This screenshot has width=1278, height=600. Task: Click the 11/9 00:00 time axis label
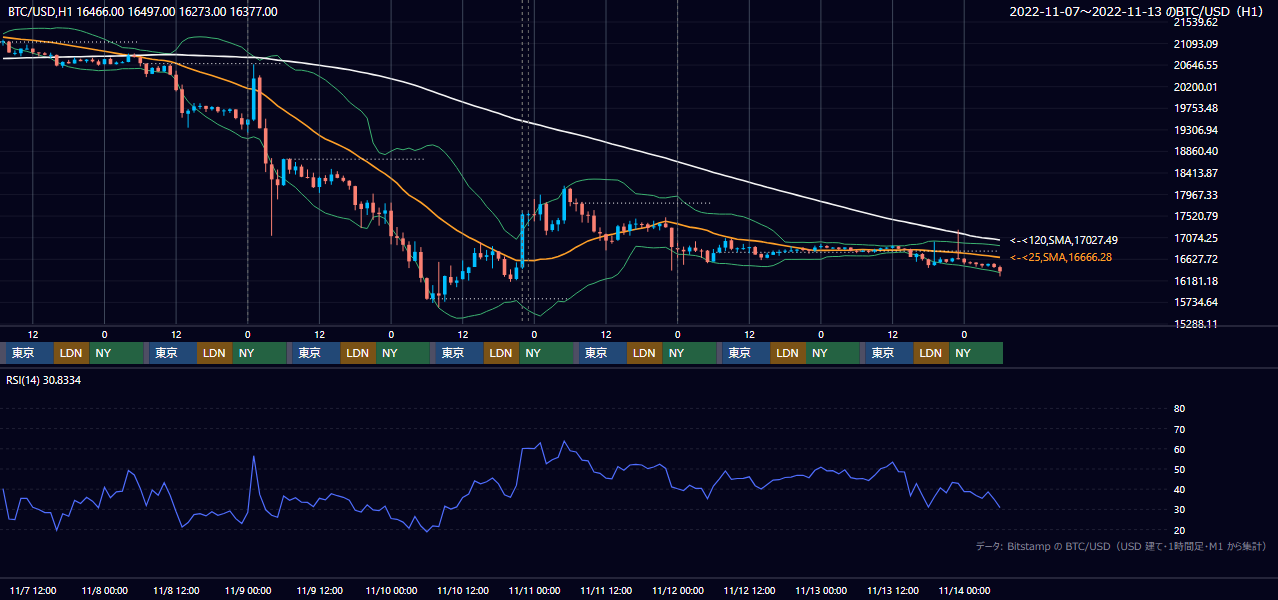(247, 590)
